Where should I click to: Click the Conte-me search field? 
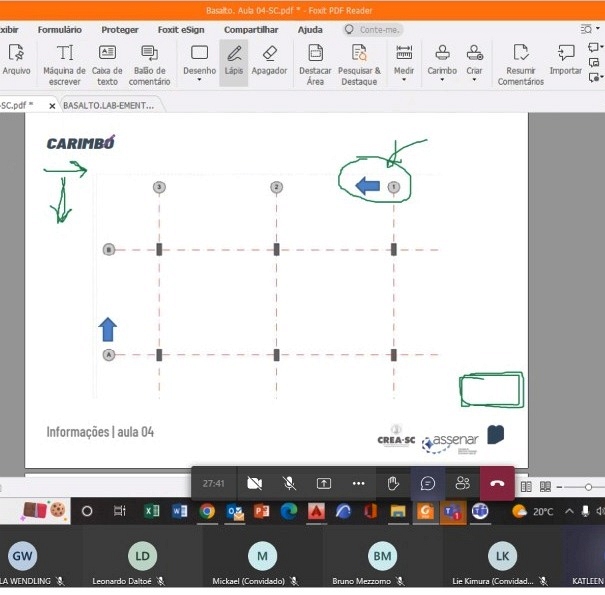coord(373,30)
